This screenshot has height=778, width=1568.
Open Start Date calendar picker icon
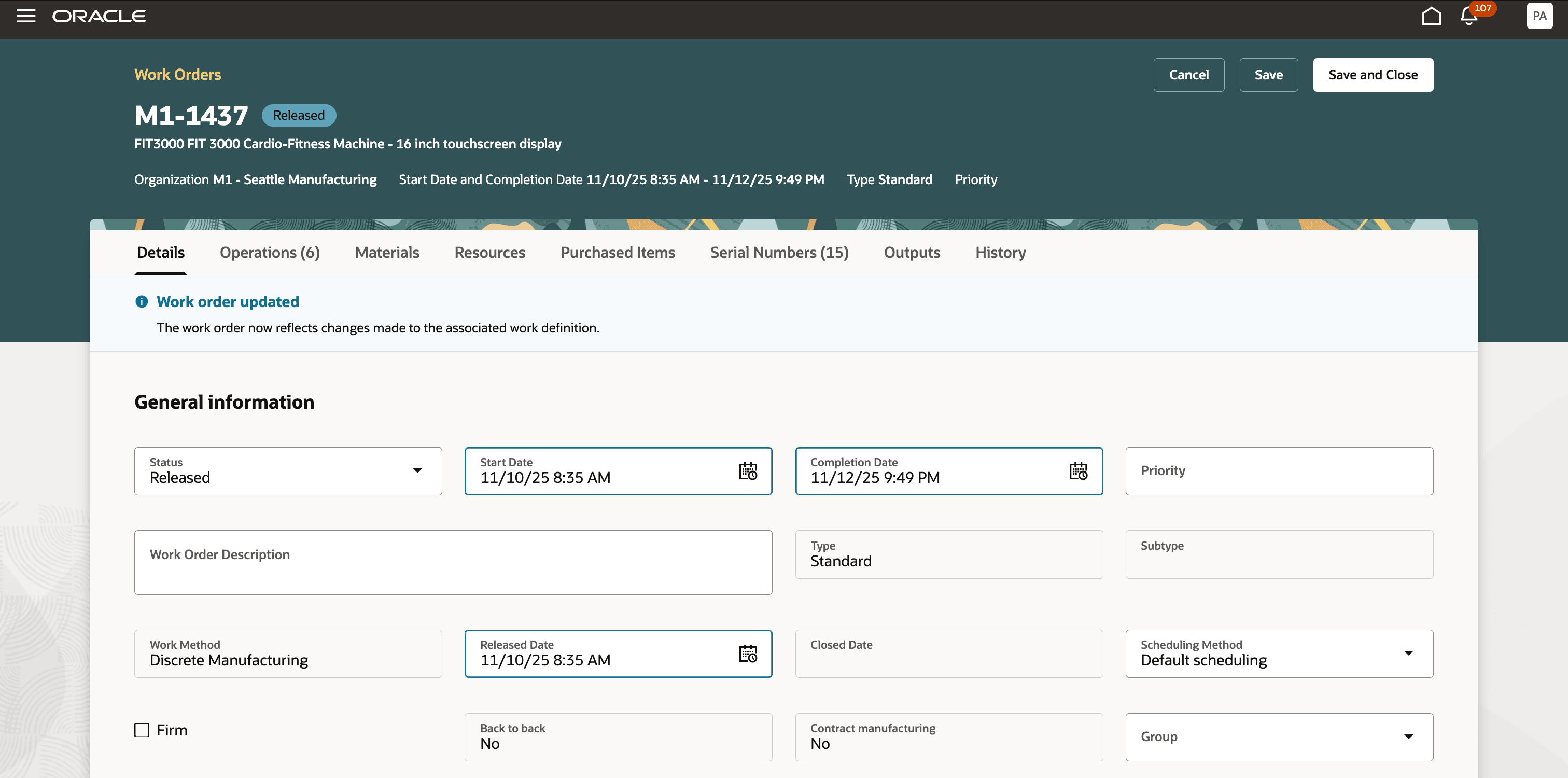[748, 471]
